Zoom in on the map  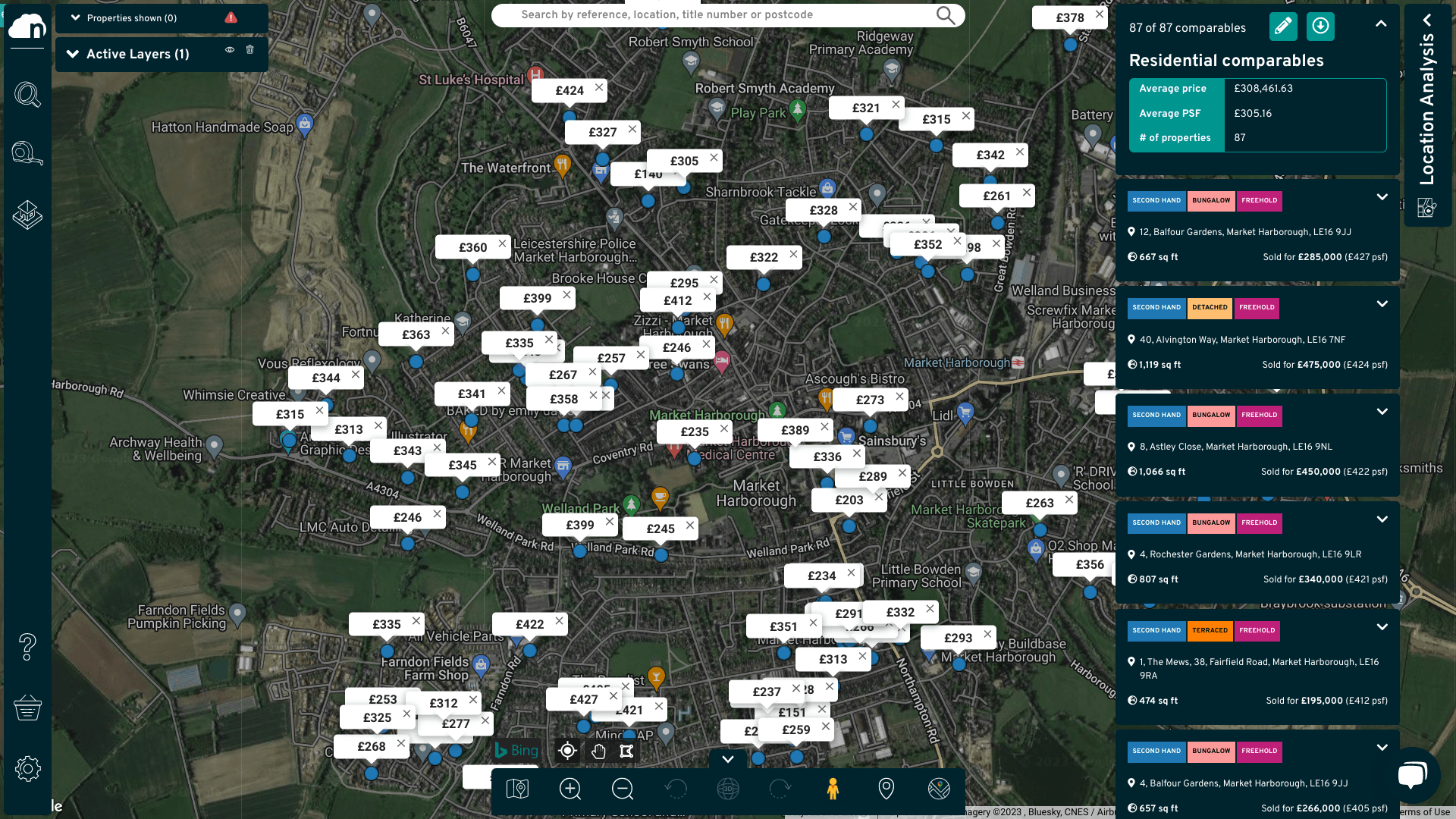point(570,789)
